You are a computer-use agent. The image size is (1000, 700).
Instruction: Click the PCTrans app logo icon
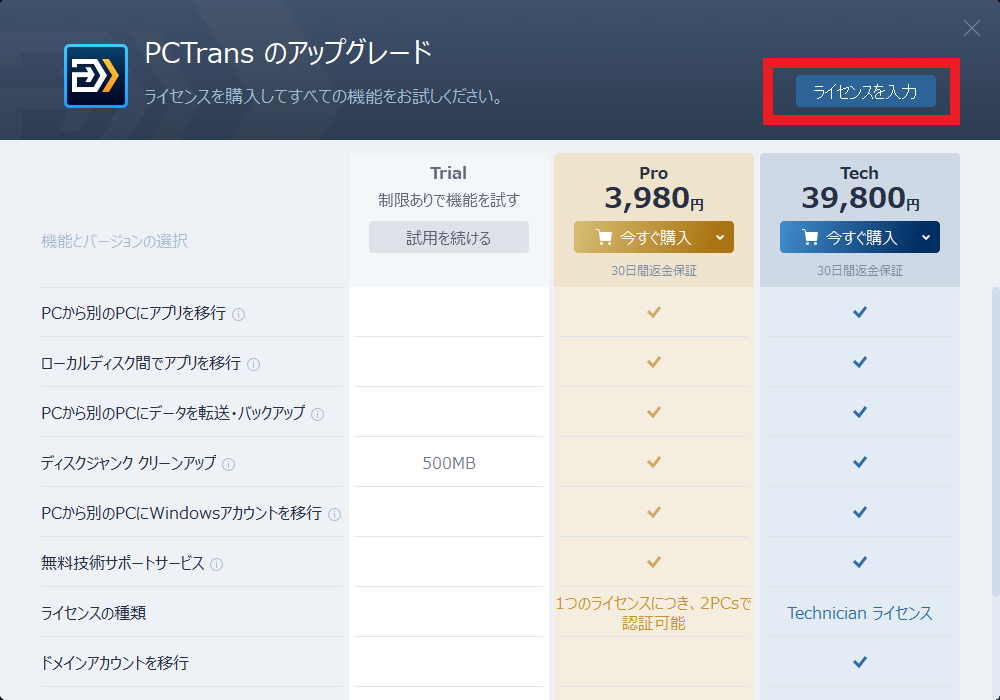(96, 76)
